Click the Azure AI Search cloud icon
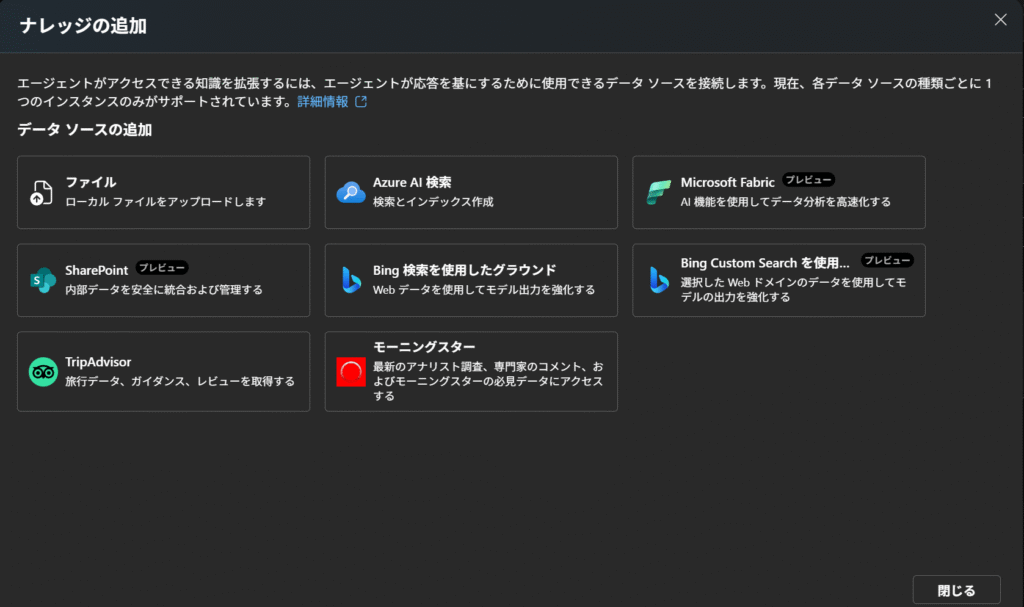Screen dimensions: 1024x607 pos(351,193)
